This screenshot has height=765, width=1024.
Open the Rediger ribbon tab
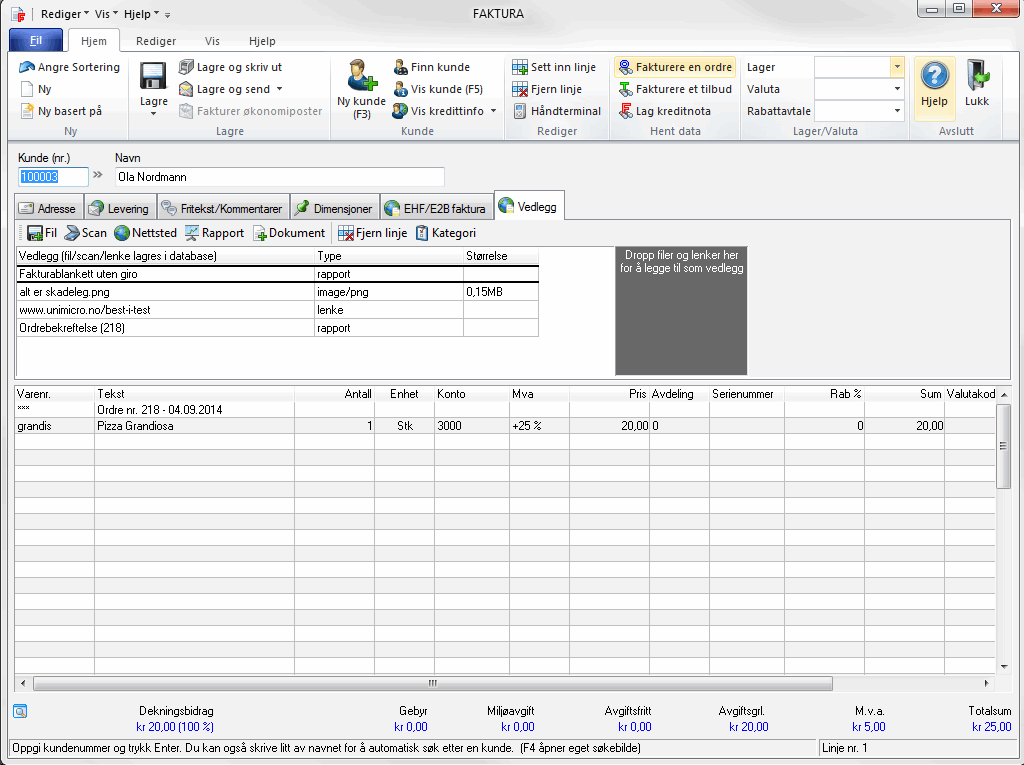click(x=156, y=41)
